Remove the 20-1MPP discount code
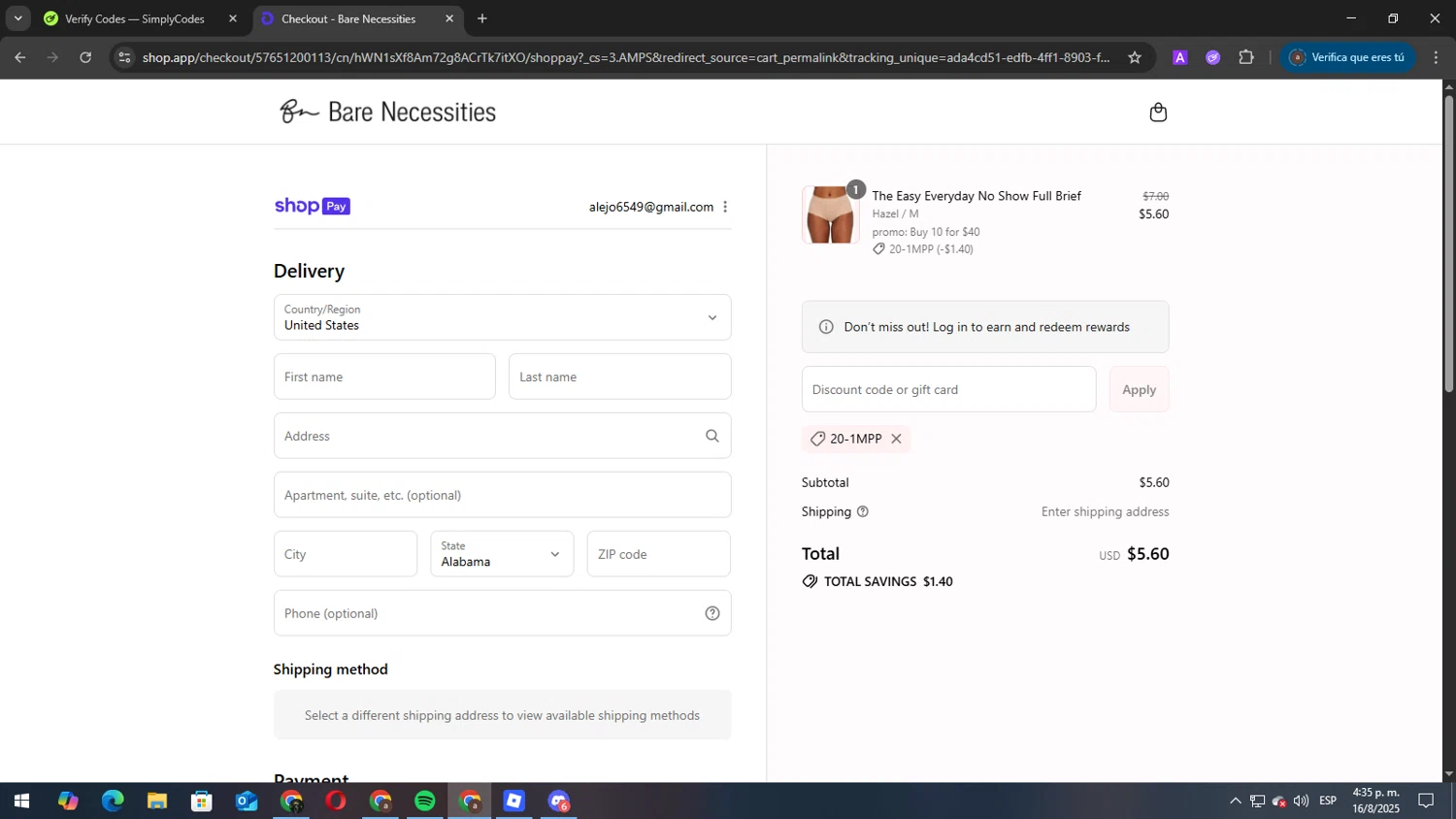The height and width of the screenshot is (819, 1456). 896,439
